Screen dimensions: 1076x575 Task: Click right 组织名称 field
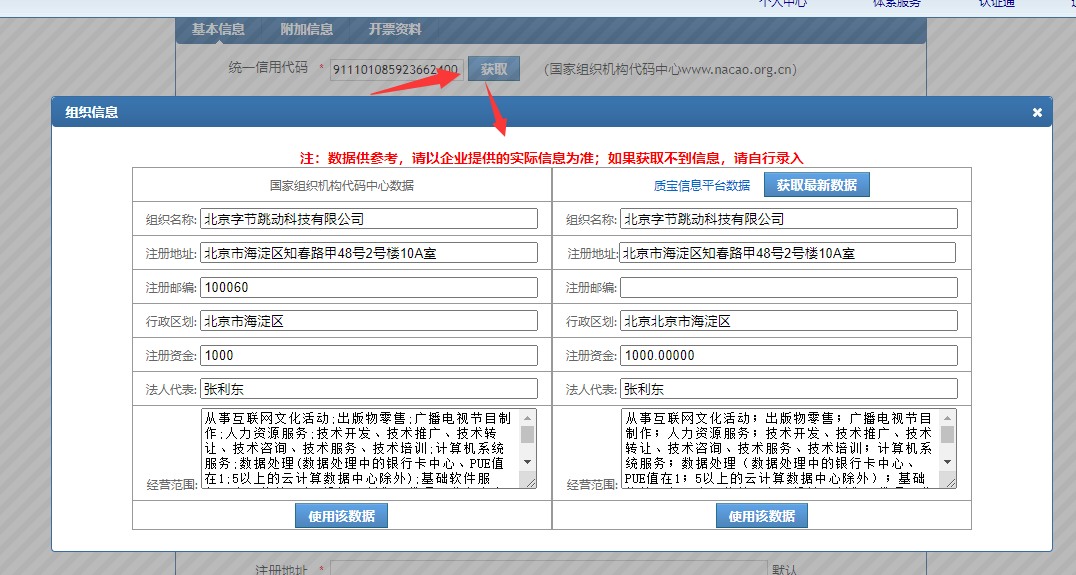click(x=789, y=219)
